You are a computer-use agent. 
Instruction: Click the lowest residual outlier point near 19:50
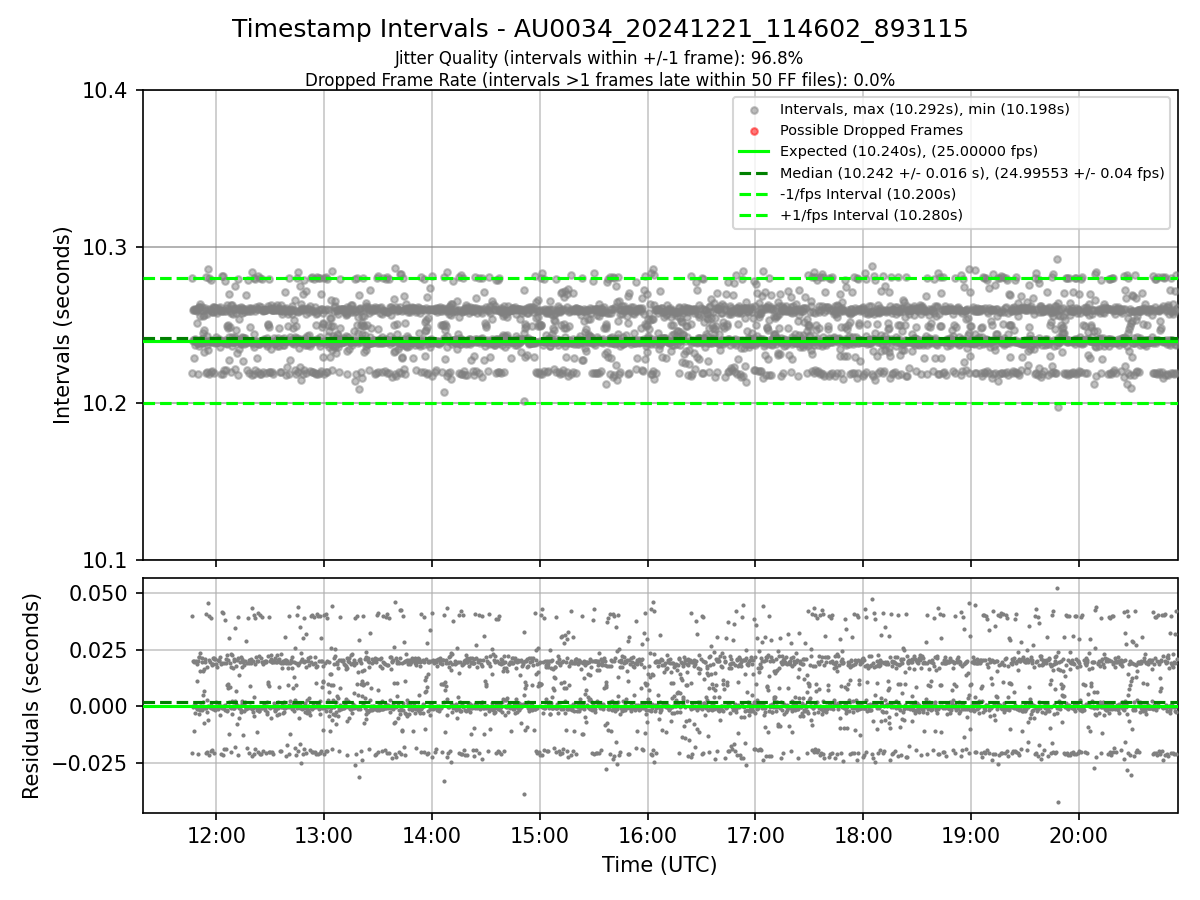pos(1058,802)
